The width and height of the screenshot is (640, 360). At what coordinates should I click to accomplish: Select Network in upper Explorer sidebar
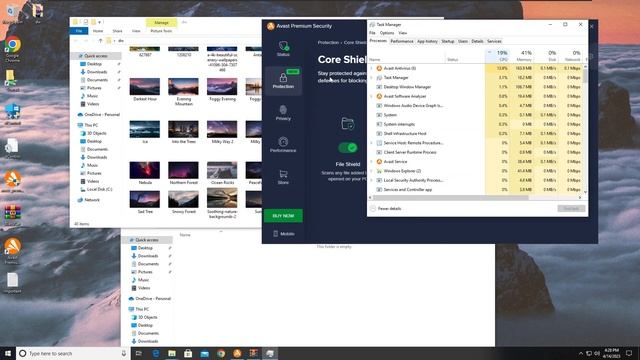click(89, 200)
